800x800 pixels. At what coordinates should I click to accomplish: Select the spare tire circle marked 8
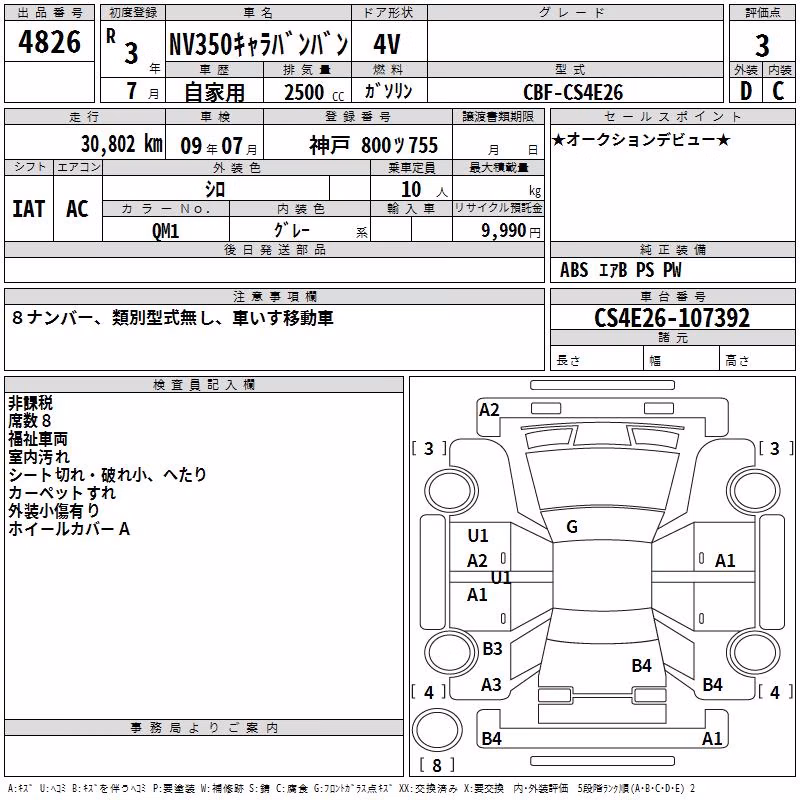pyautogui.click(x=437, y=730)
